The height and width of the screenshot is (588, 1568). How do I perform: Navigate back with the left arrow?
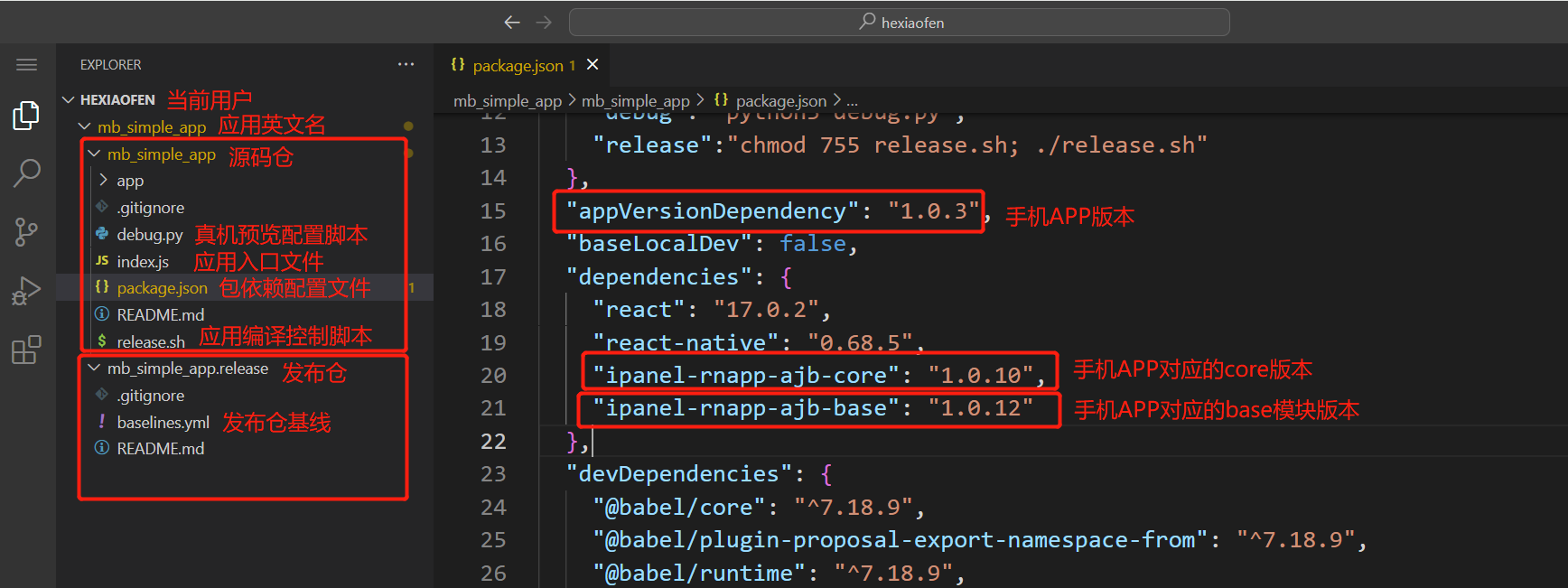coord(512,23)
